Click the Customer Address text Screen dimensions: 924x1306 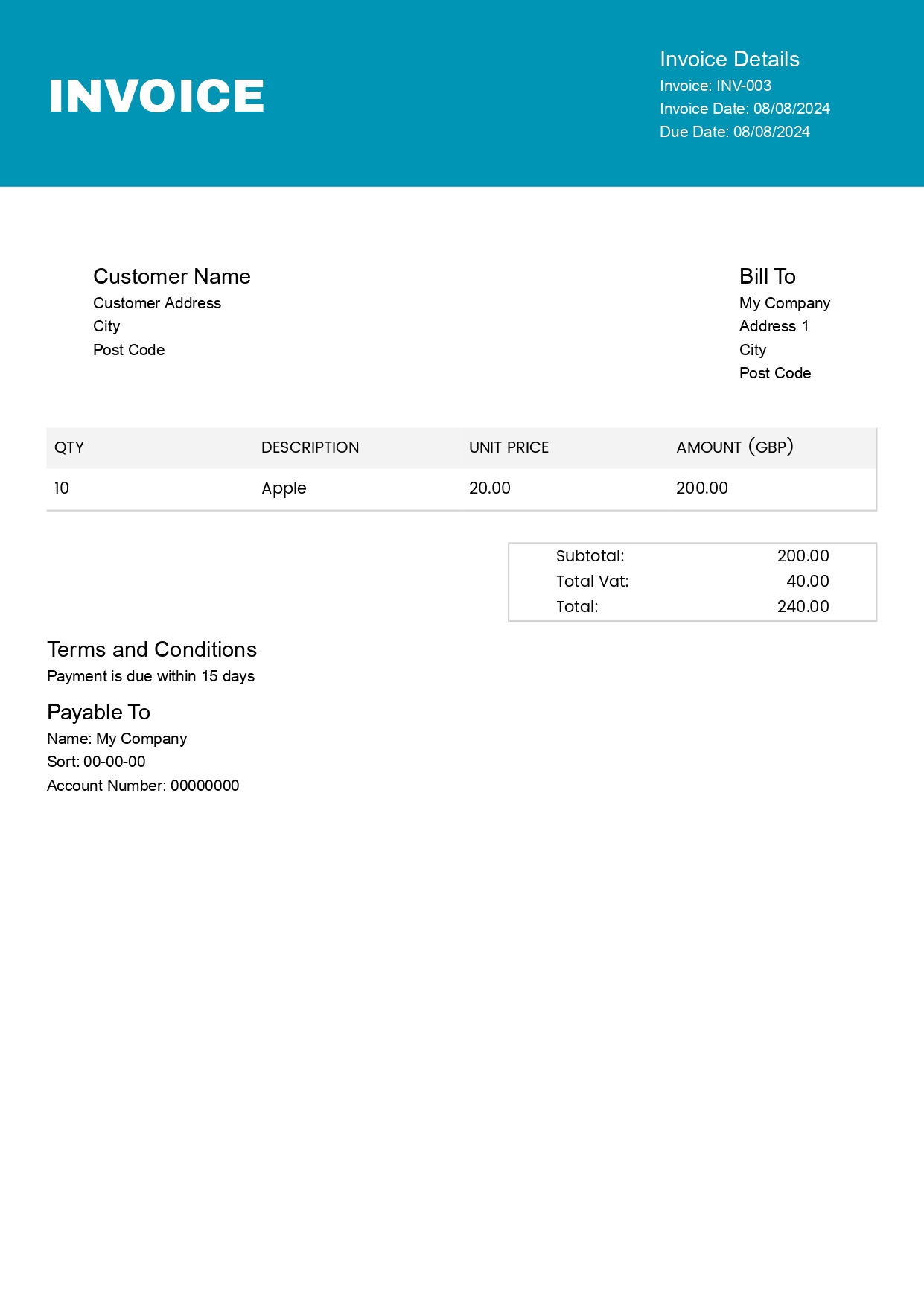click(157, 303)
